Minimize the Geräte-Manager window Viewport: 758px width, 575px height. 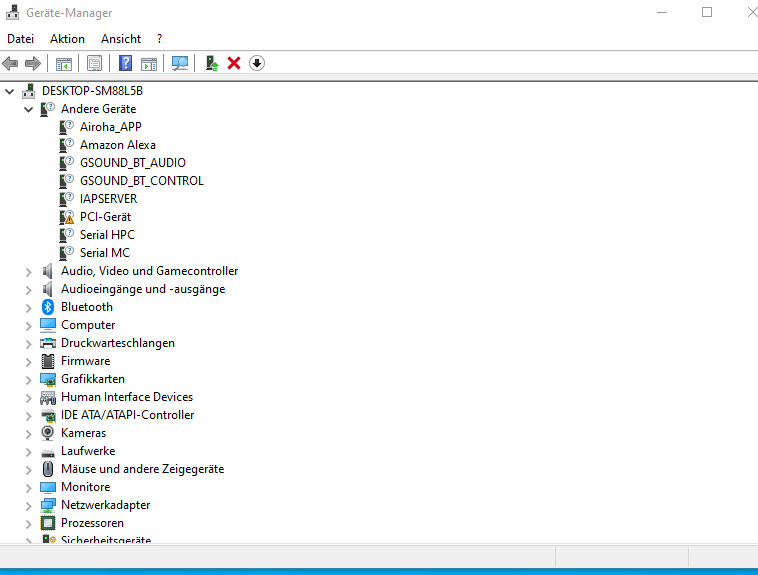[662, 12]
